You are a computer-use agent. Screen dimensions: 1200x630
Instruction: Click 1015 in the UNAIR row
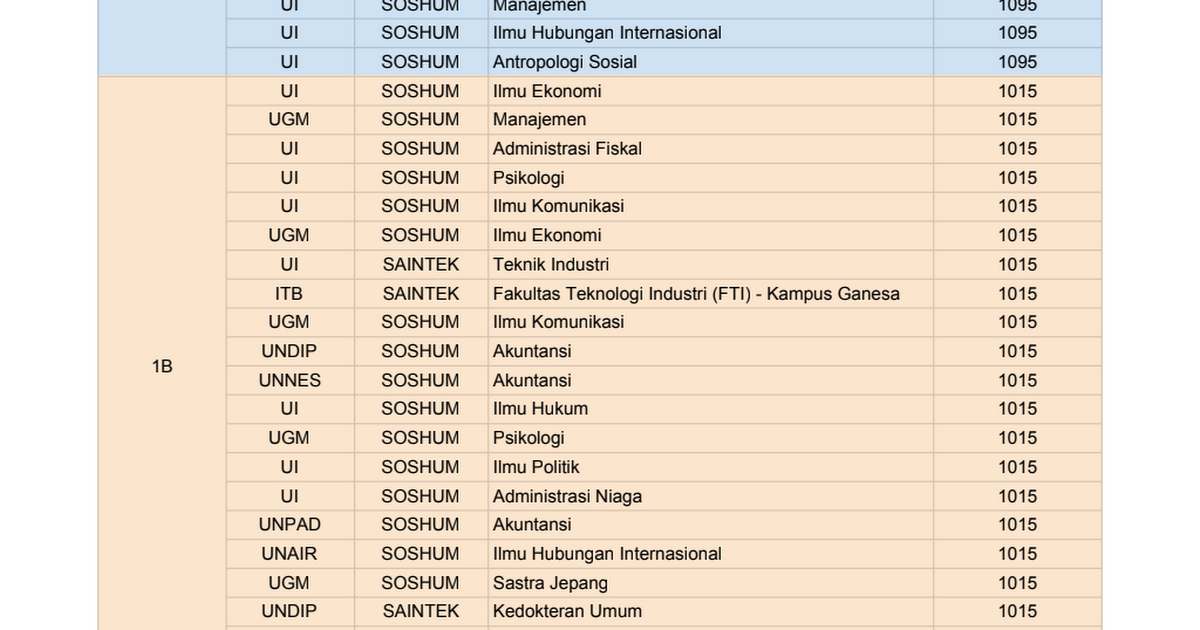[1017, 553]
